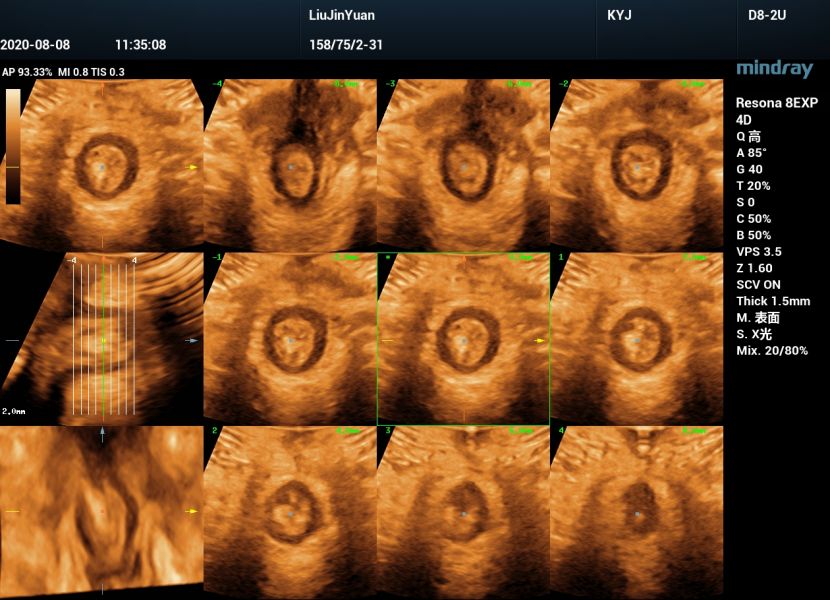Viewport: 830px width, 600px height.
Task: Click the mindray logo
Action: pos(774,69)
